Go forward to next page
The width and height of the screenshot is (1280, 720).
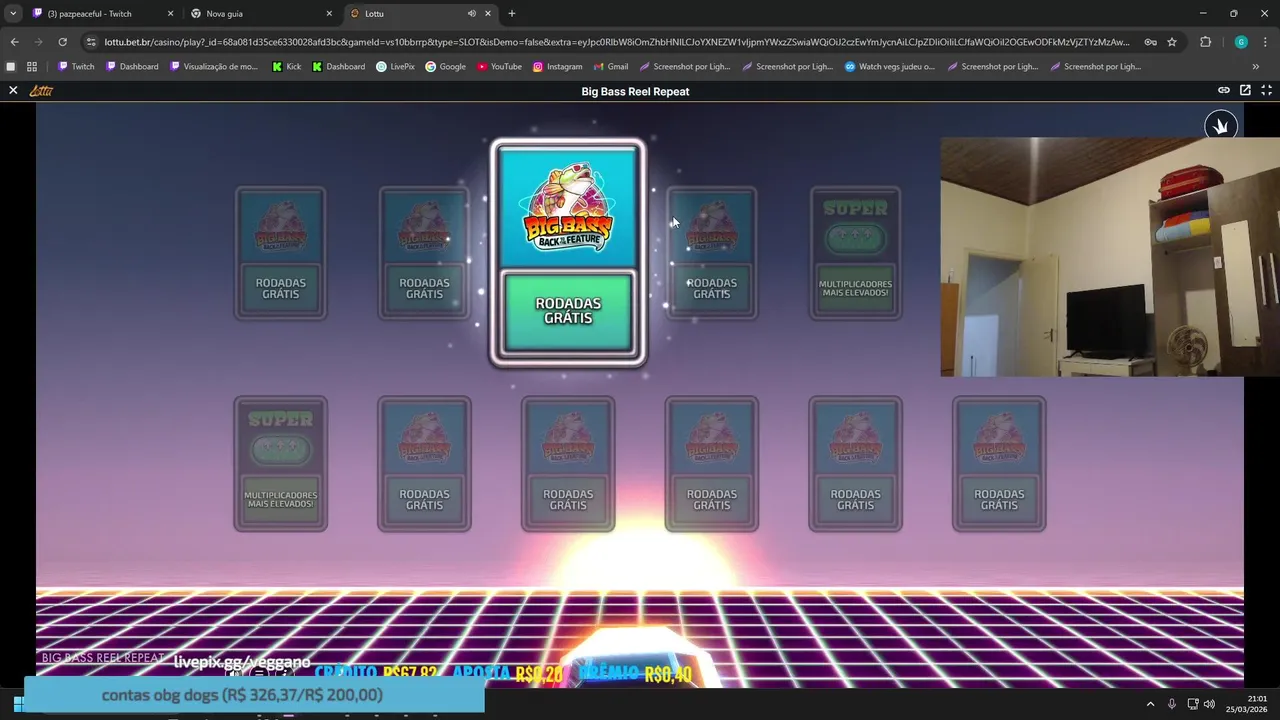click(38, 42)
